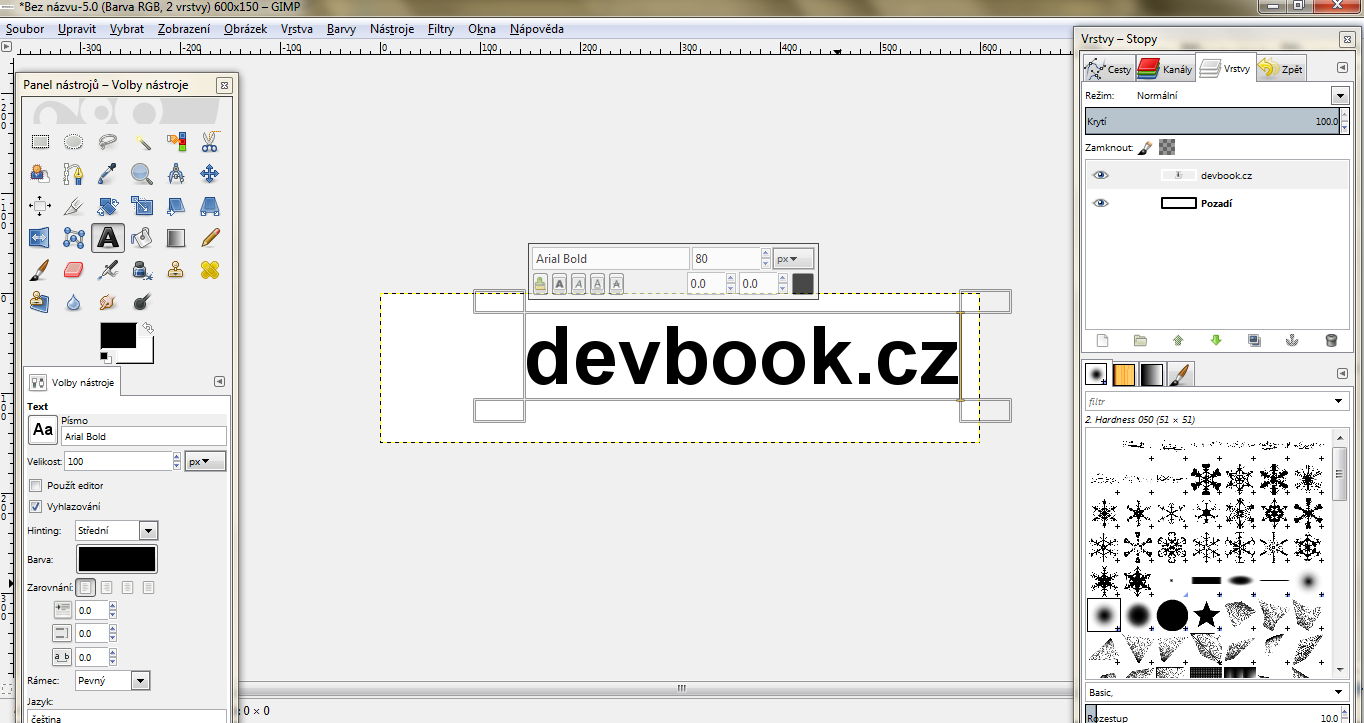Select the Rectangle Select tool
1364x723 pixels.
click(40, 142)
